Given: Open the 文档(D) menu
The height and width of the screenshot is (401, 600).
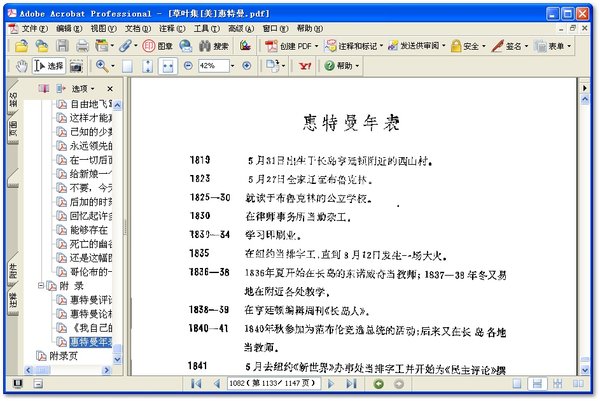Looking at the screenshot, I should 138,29.
